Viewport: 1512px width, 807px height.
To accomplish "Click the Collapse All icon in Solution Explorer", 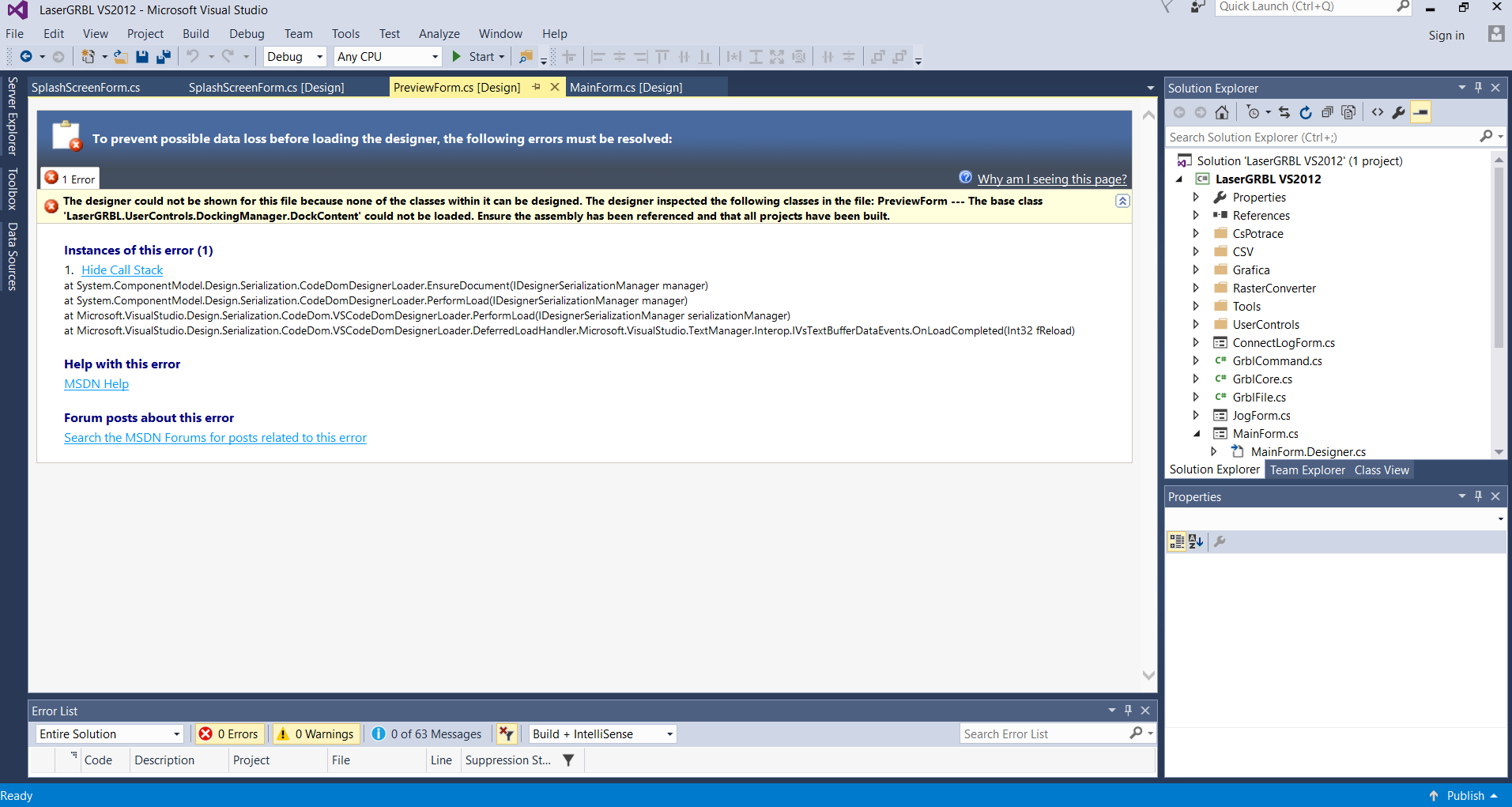I will point(1327,112).
